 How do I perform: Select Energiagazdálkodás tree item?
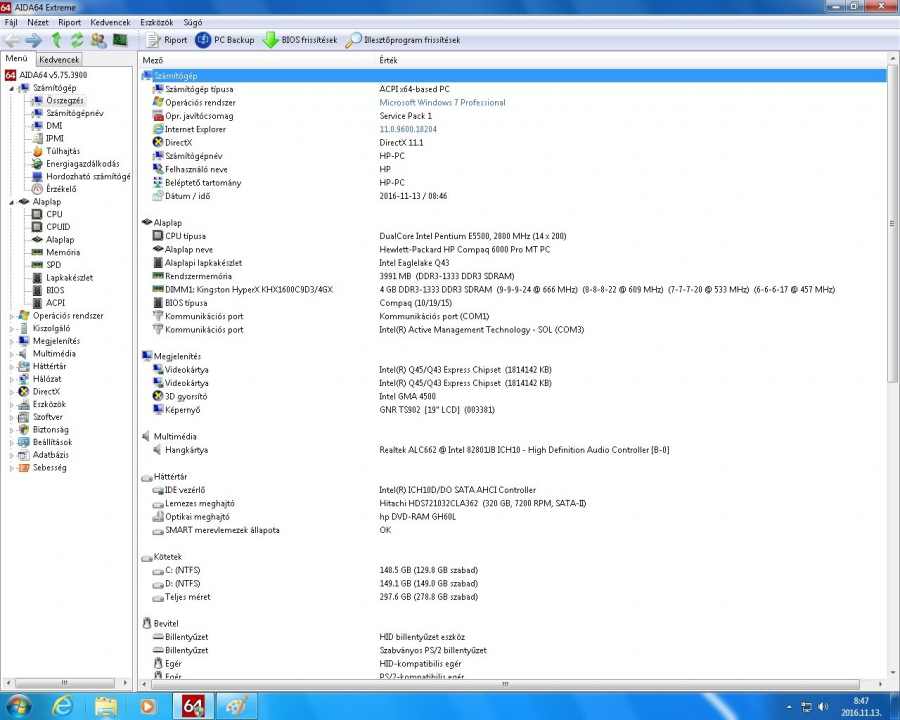coord(83,164)
